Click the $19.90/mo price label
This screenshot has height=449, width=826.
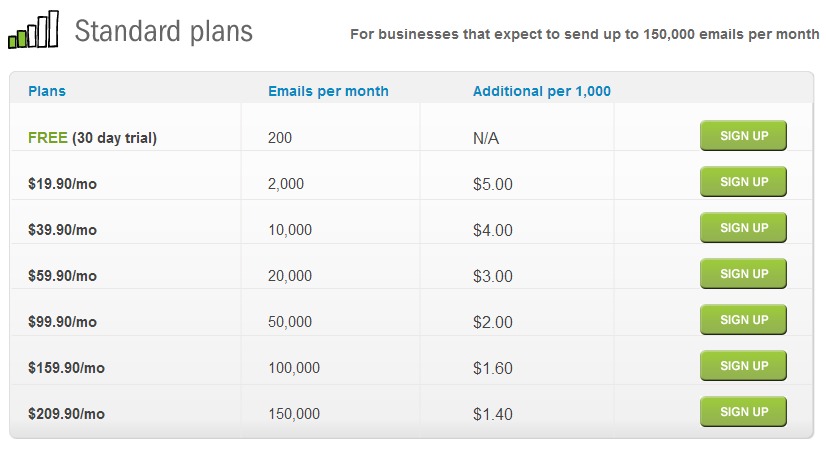point(62,184)
